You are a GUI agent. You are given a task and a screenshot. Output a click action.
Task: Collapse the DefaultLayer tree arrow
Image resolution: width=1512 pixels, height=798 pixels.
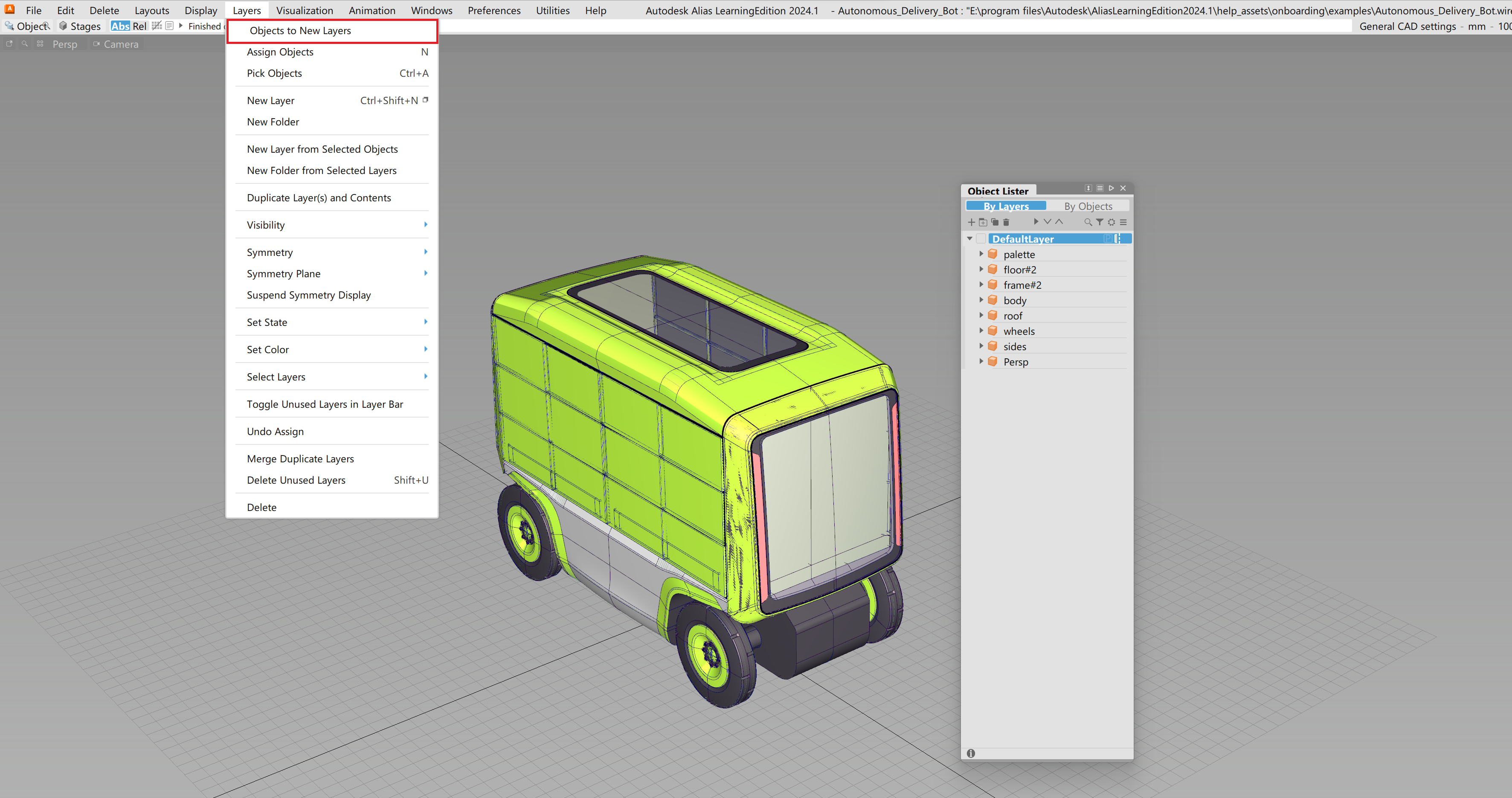pos(969,239)
